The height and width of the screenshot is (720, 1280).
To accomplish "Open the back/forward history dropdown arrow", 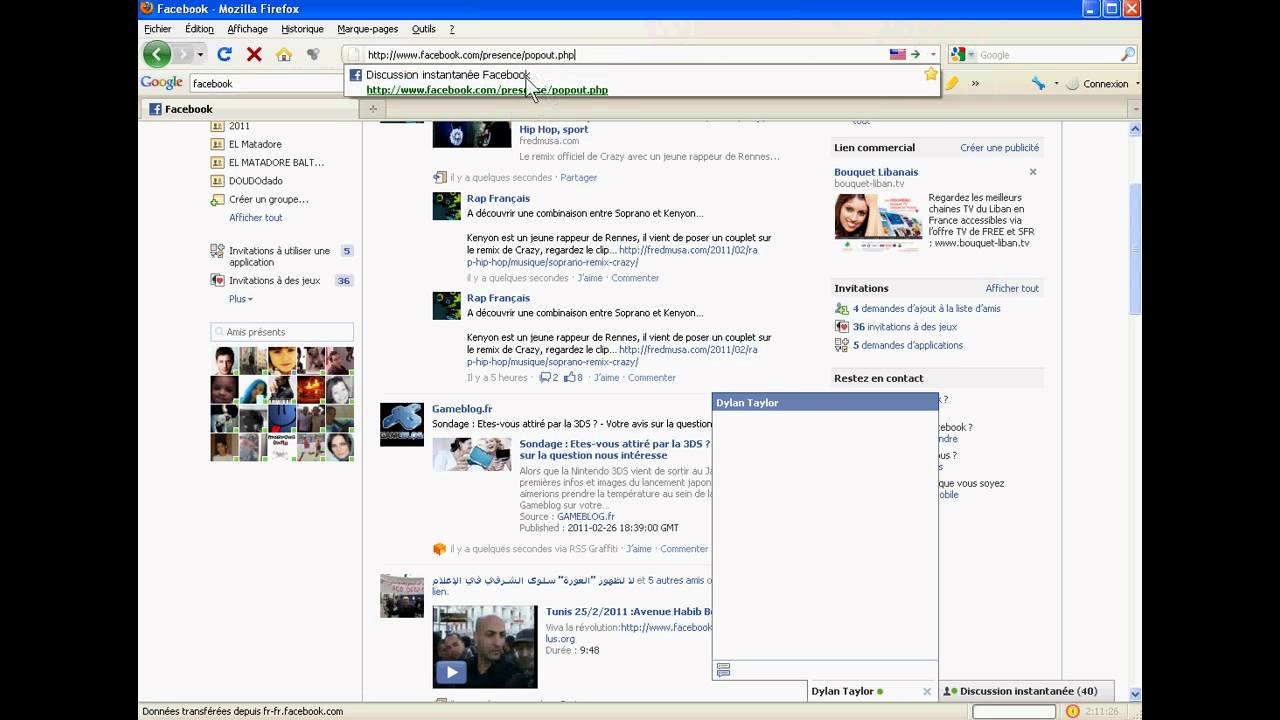I will (x=200, y=55).
